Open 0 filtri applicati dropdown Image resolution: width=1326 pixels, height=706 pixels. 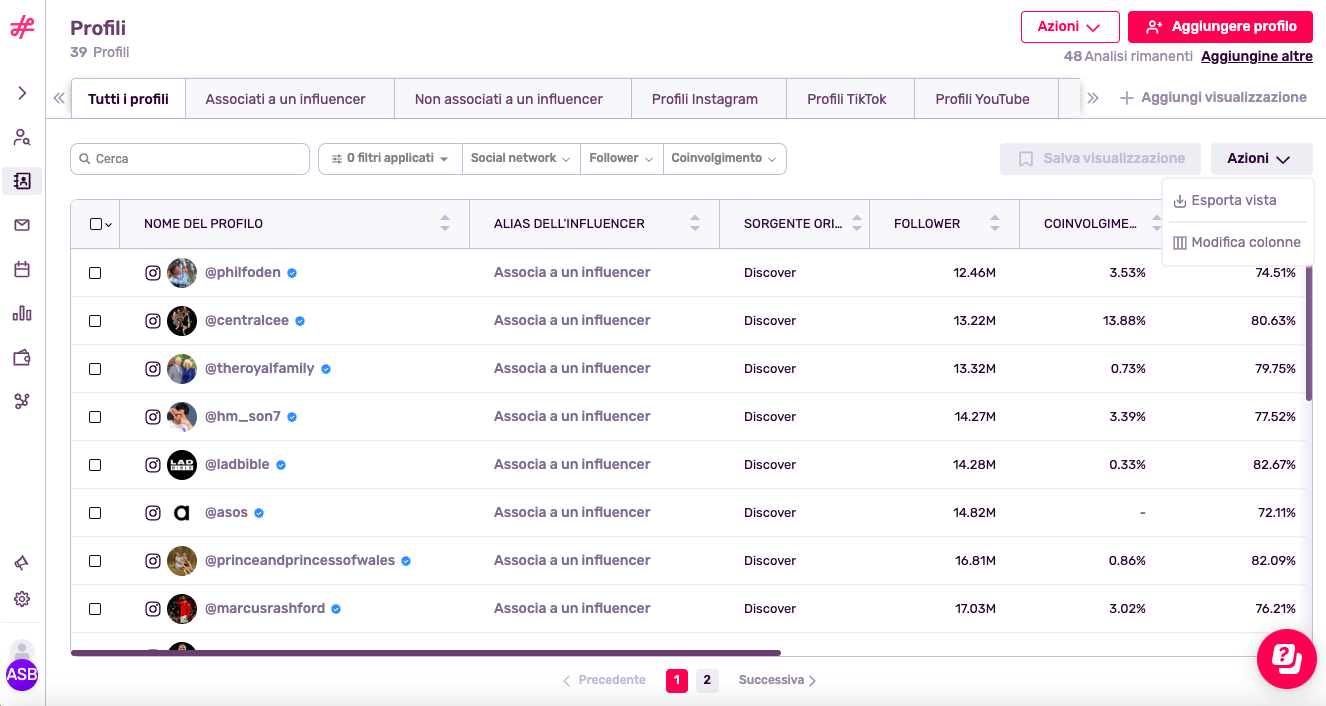(390, 158)
